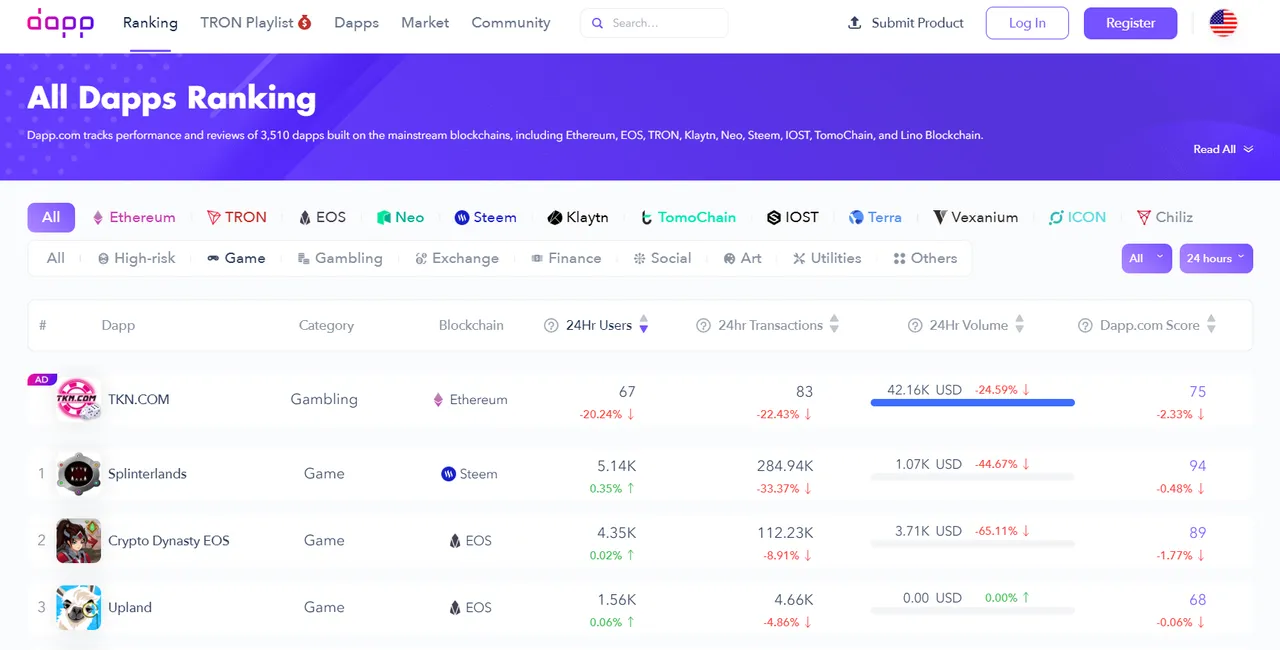Click the dapp logo in header
1280x650 pixels.
point(61,23)
